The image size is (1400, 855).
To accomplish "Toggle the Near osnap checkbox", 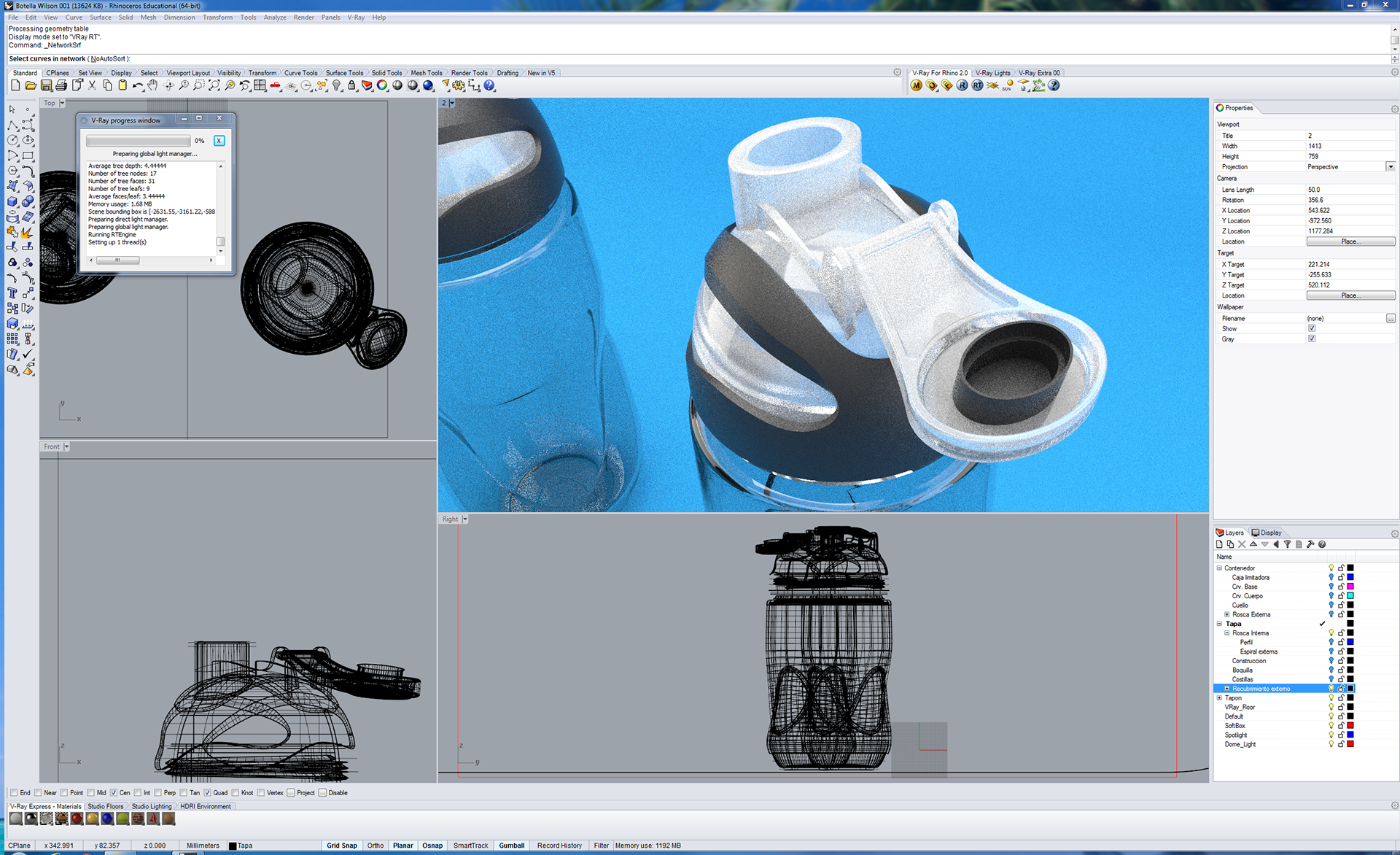I will point(38,793).
